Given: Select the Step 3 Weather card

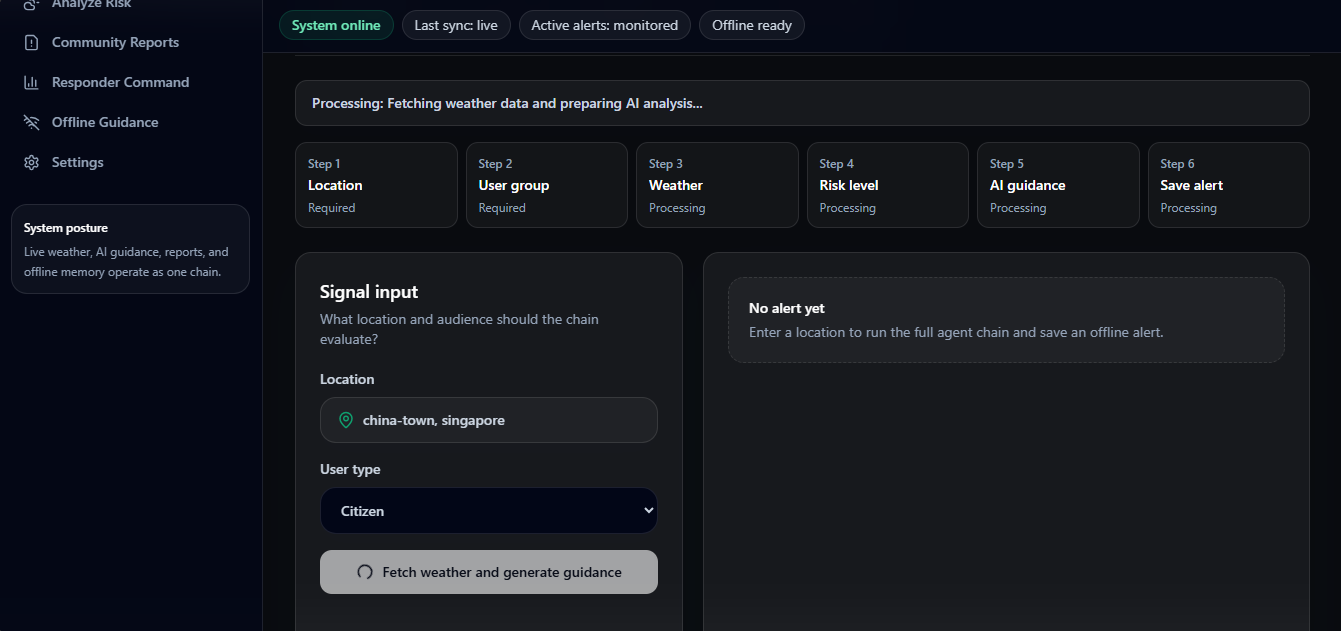Looking at the screenshot, I should pyautogui.click(x=717, y=185).
